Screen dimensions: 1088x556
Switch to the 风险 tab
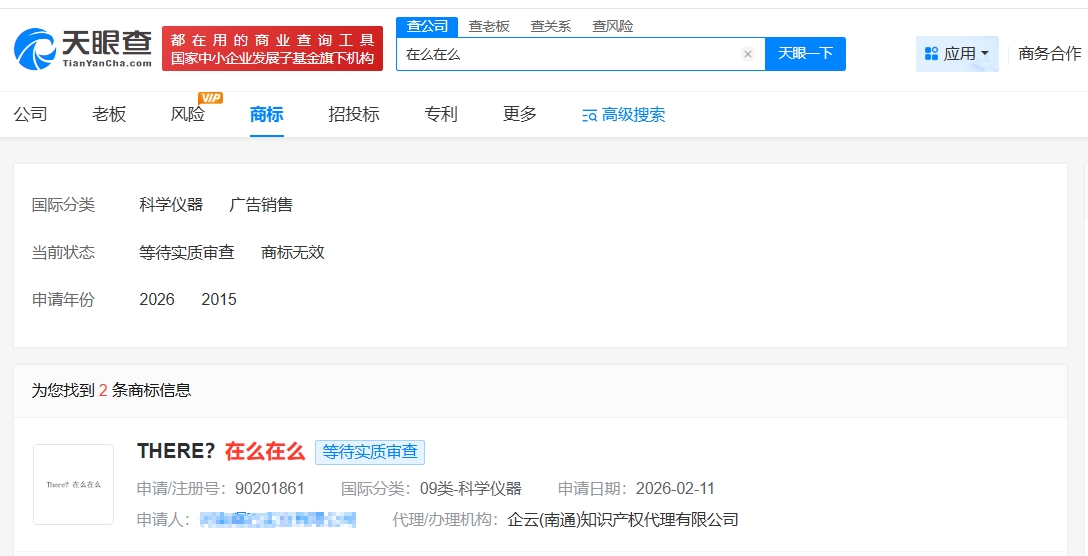pyautogui.click(x=187, y=114)
